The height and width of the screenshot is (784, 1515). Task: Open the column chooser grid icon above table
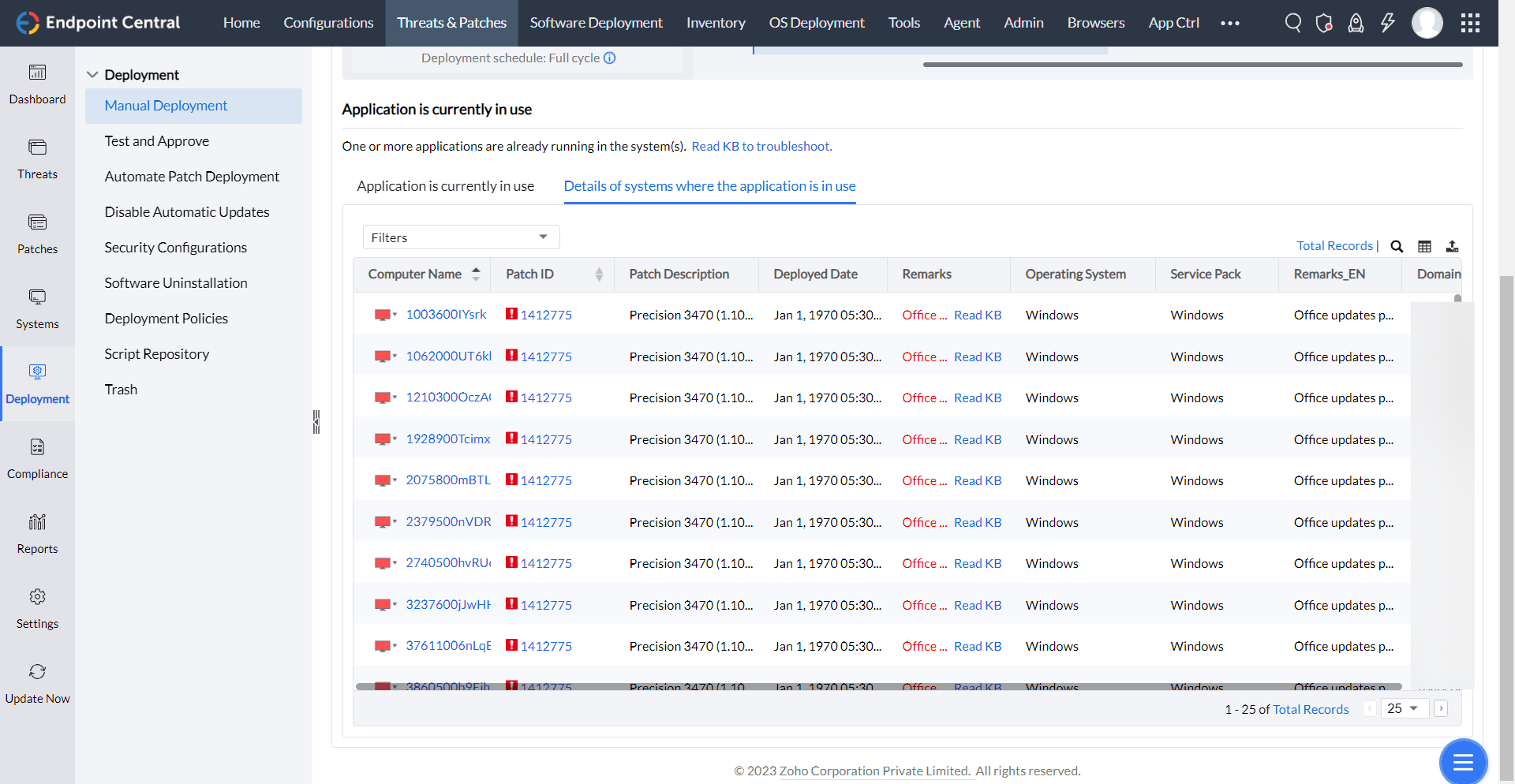tap(1425, 246)
